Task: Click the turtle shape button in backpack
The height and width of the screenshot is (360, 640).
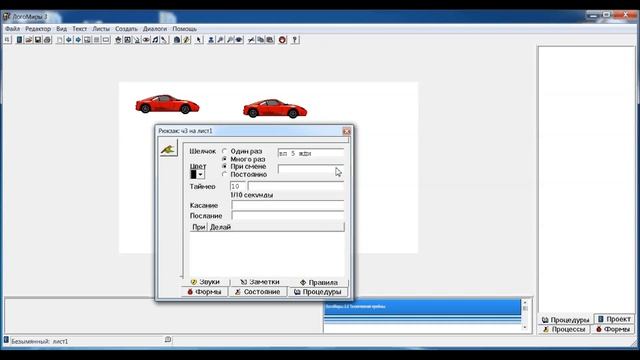Action: tap(169, 149)
